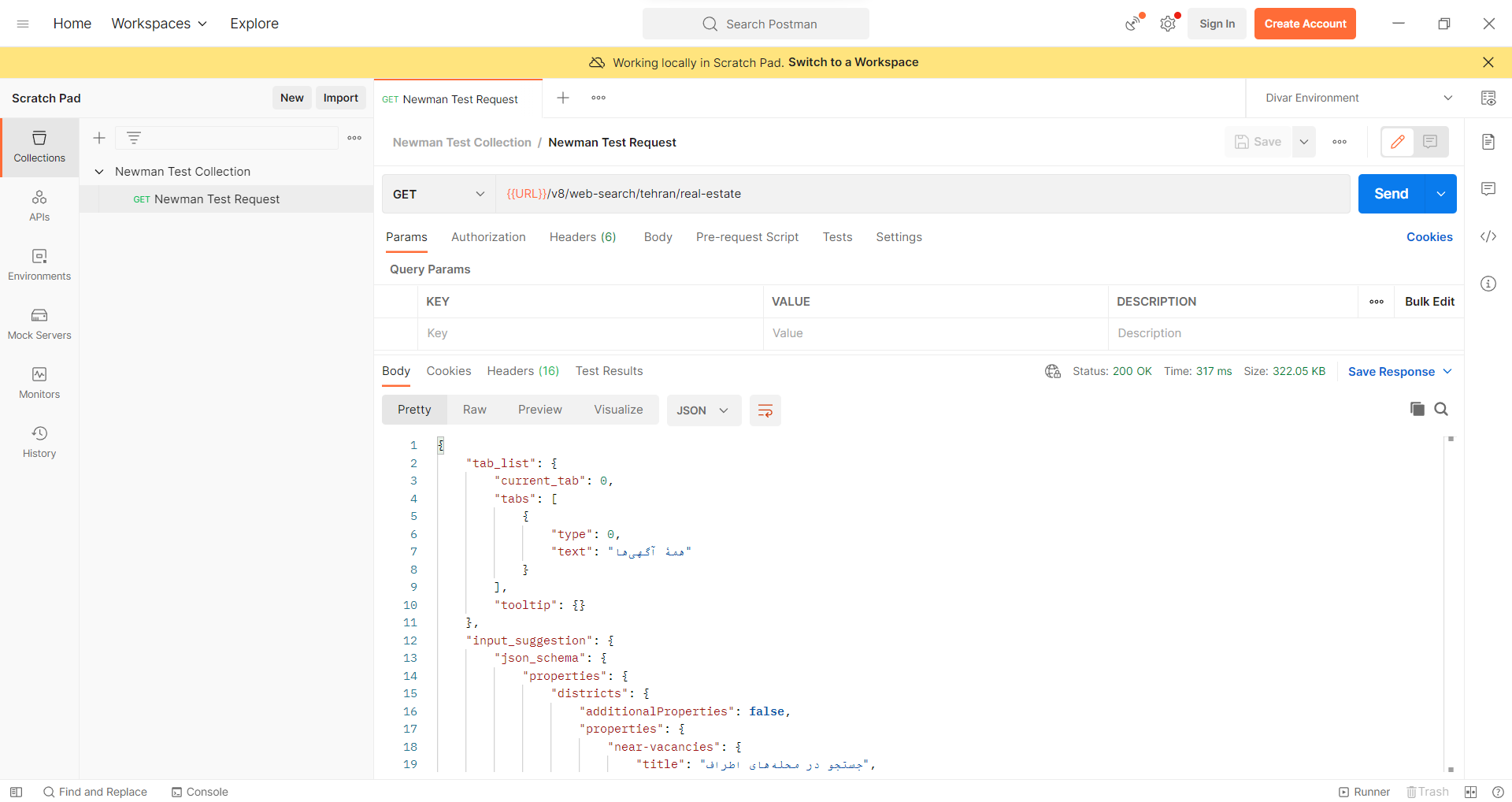Switch response view to Raw
Image resolution: width=1512 pixels, height=802 pixels.
pyautogui.click(x=475, y=410)
